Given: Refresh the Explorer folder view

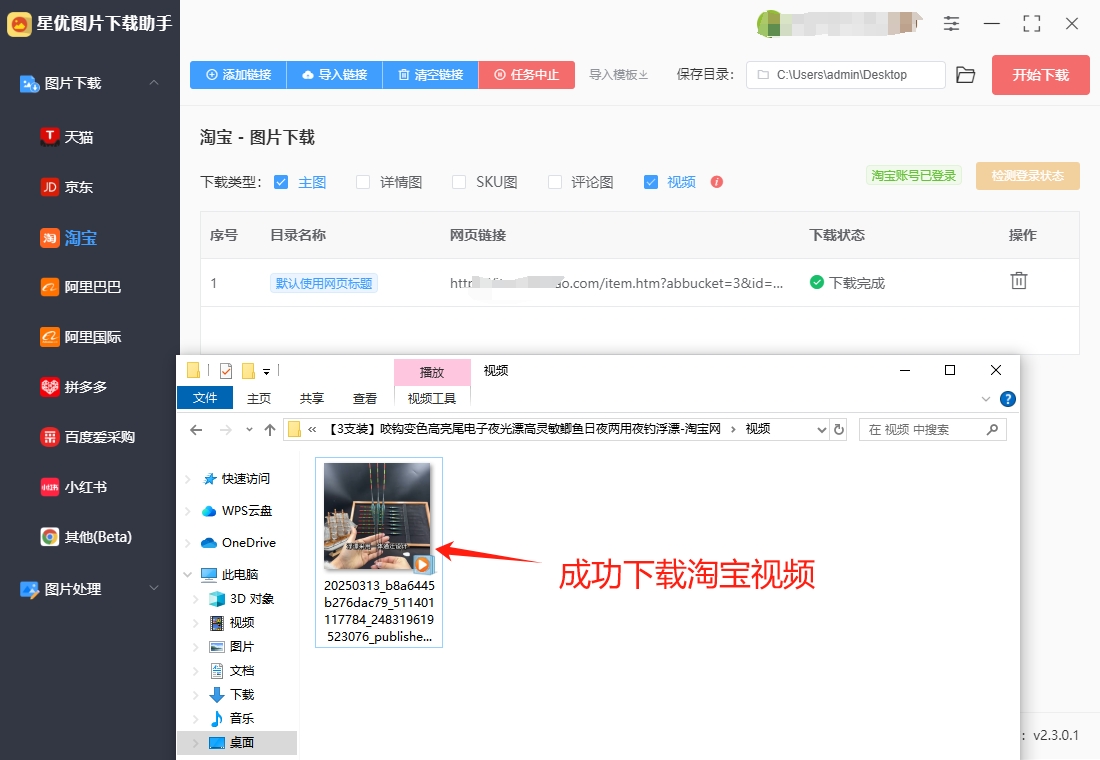Looking at the screenshot, I should (x=839, y=429).
